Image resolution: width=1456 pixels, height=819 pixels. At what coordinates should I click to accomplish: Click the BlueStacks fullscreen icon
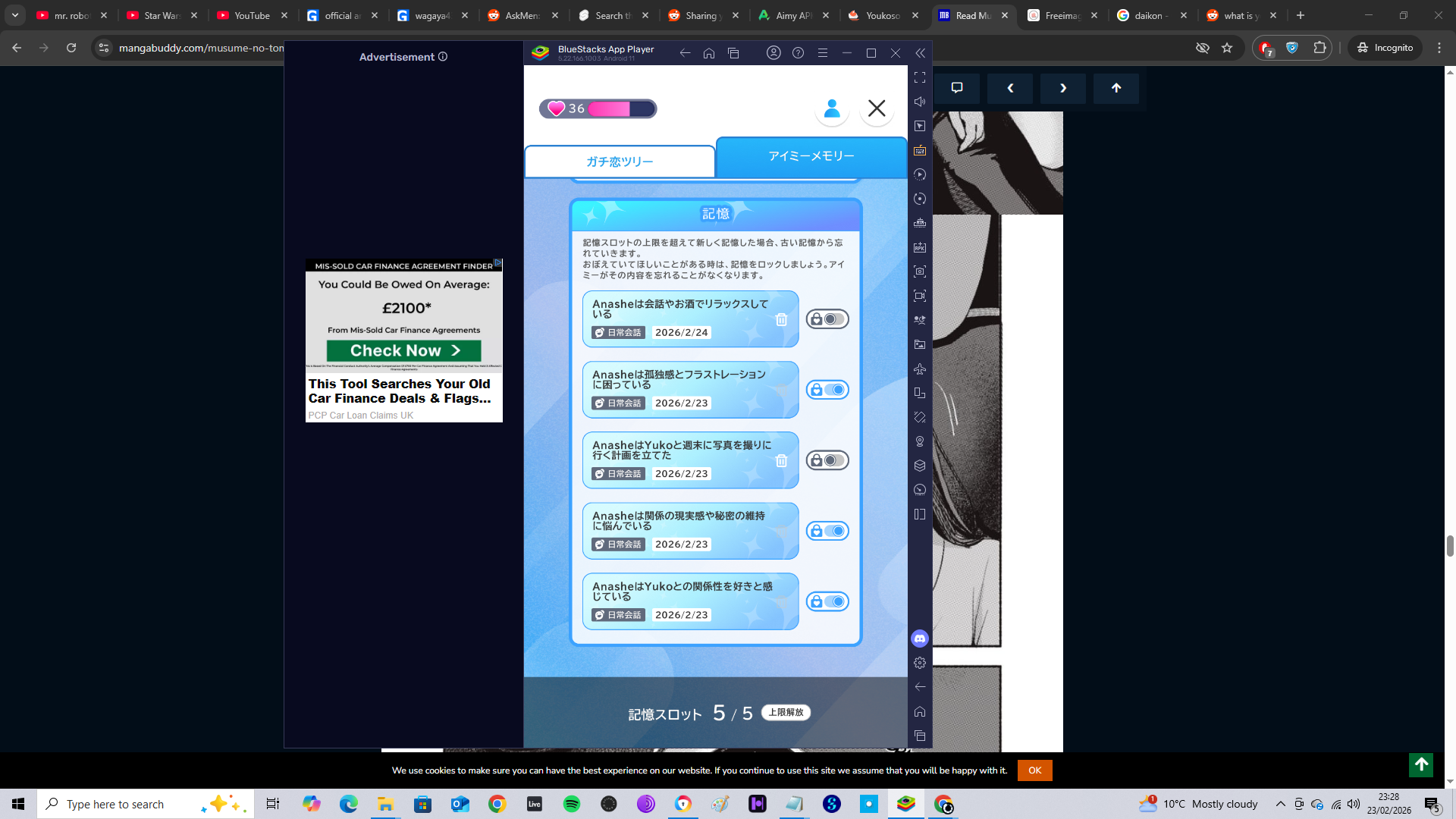(x=920, y=77)
